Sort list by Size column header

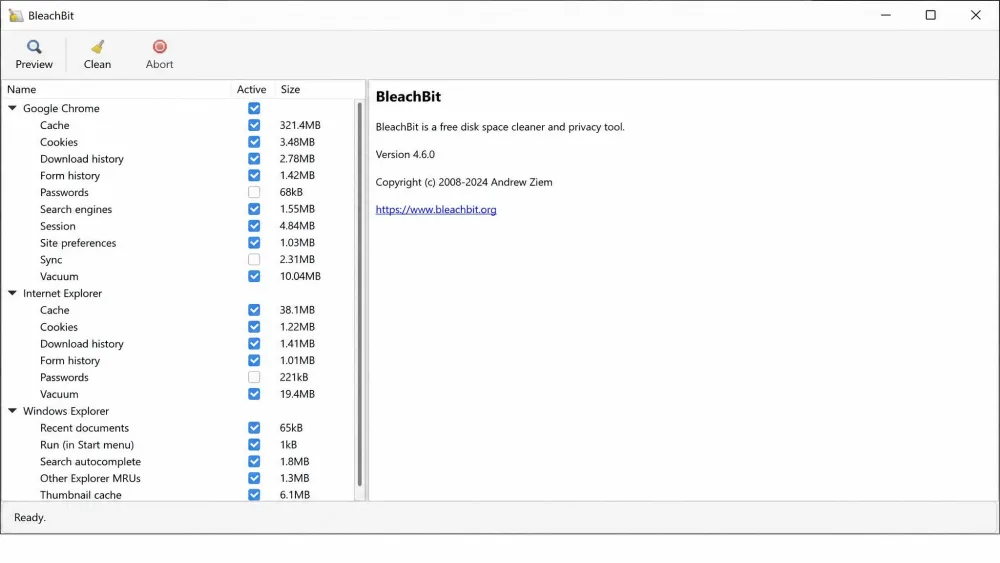(x=319, y=89)
